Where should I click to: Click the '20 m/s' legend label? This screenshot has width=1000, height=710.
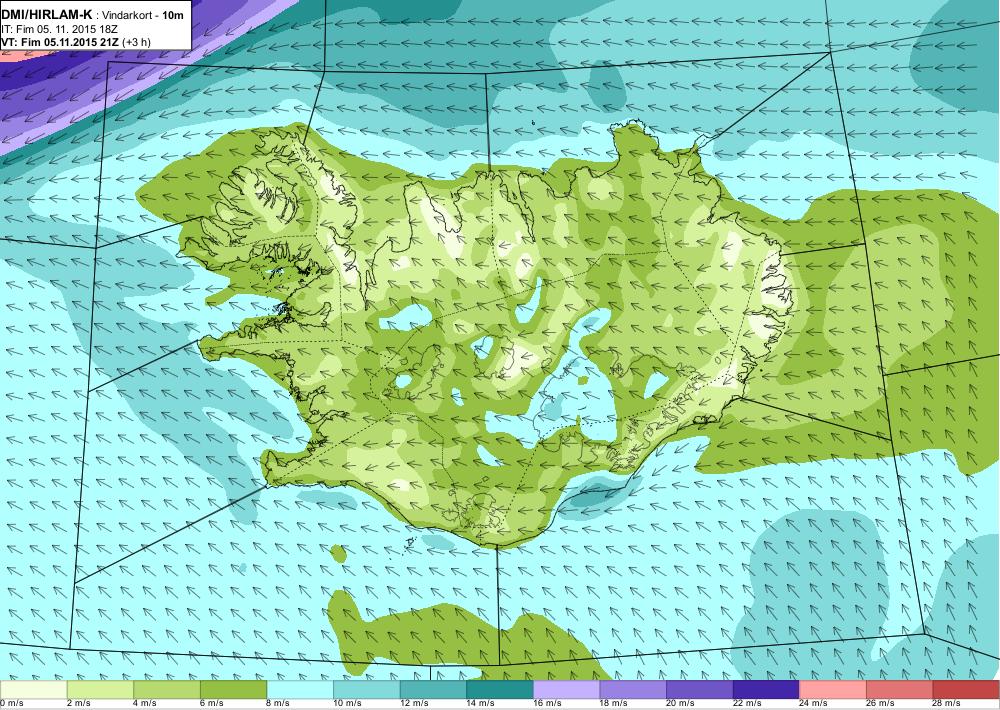click(681, 703)
